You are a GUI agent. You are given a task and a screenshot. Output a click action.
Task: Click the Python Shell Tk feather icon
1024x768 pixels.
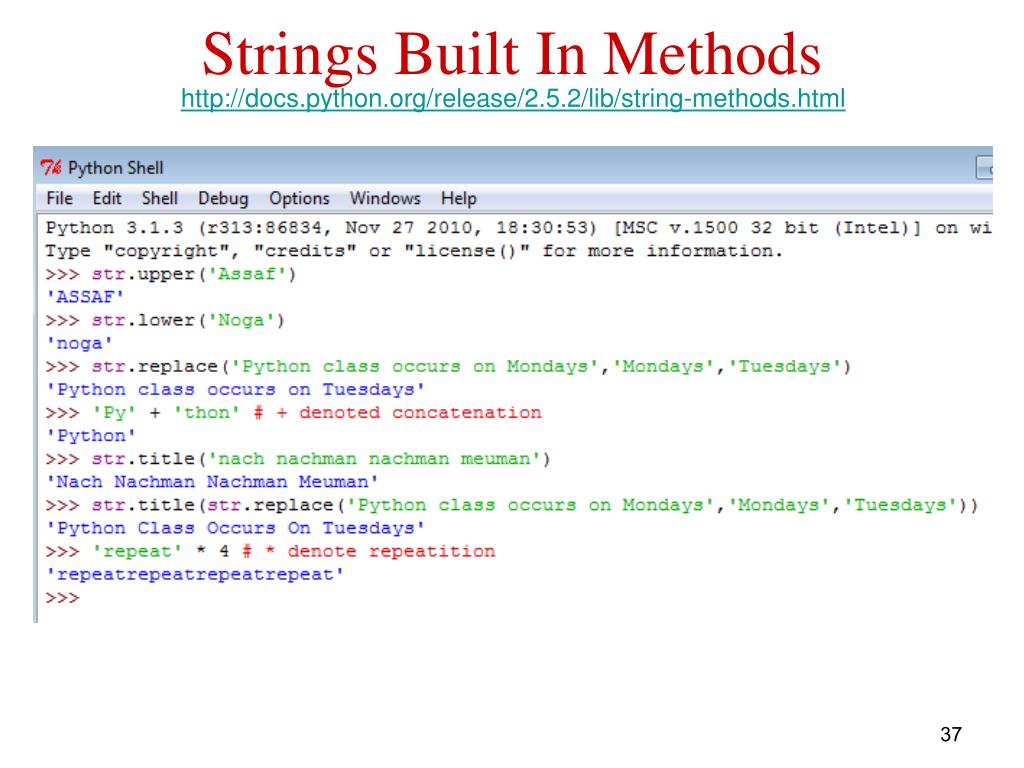[51, 168]
